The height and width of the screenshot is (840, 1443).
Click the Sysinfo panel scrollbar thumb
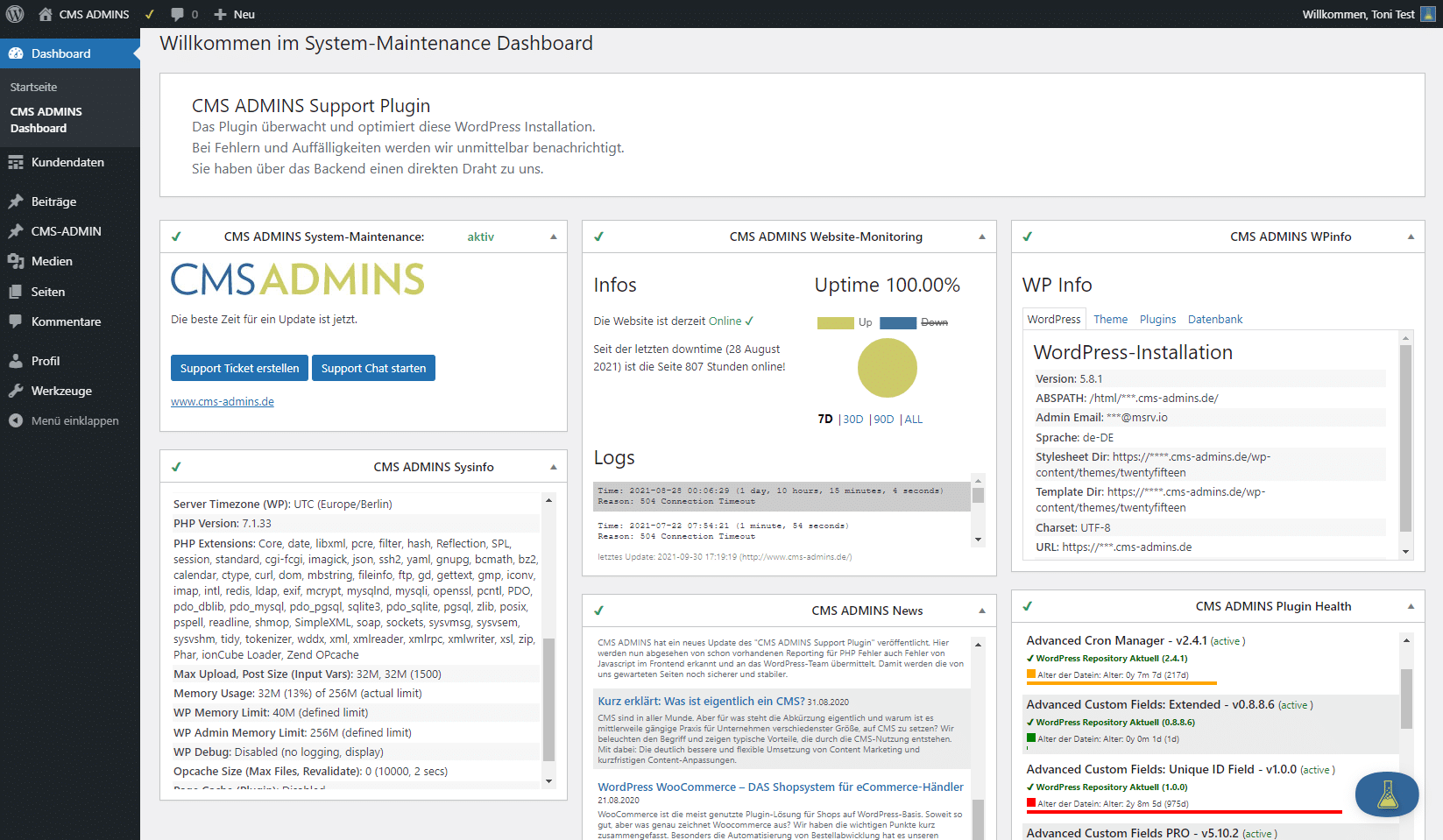pos(549,700)
